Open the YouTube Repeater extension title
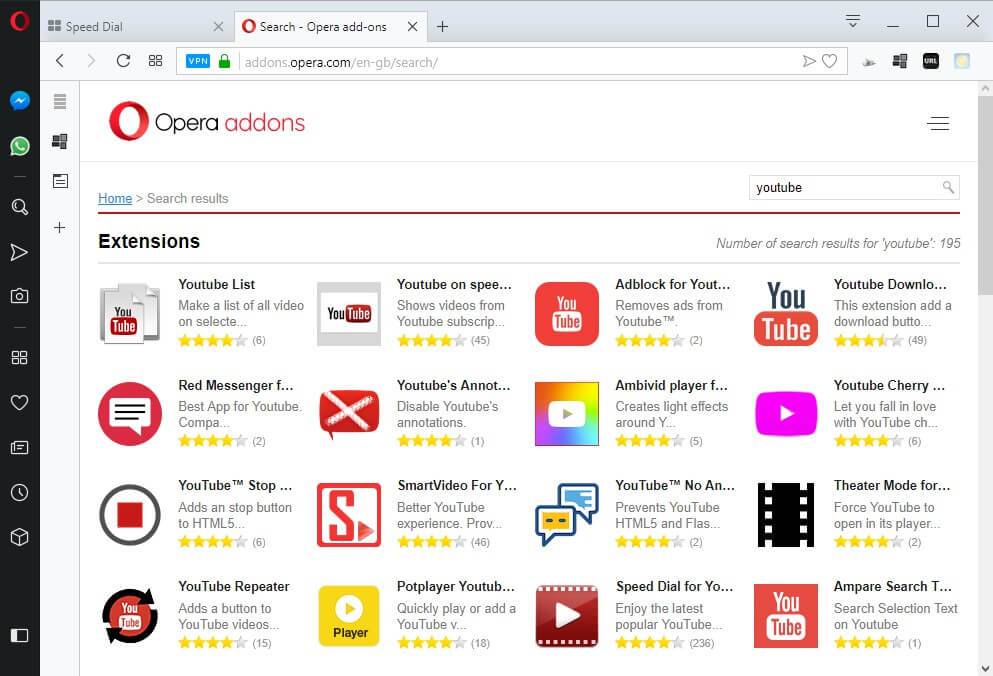This screenshot has width=993, height=676. pyautogui.click(x=234, y=587)
